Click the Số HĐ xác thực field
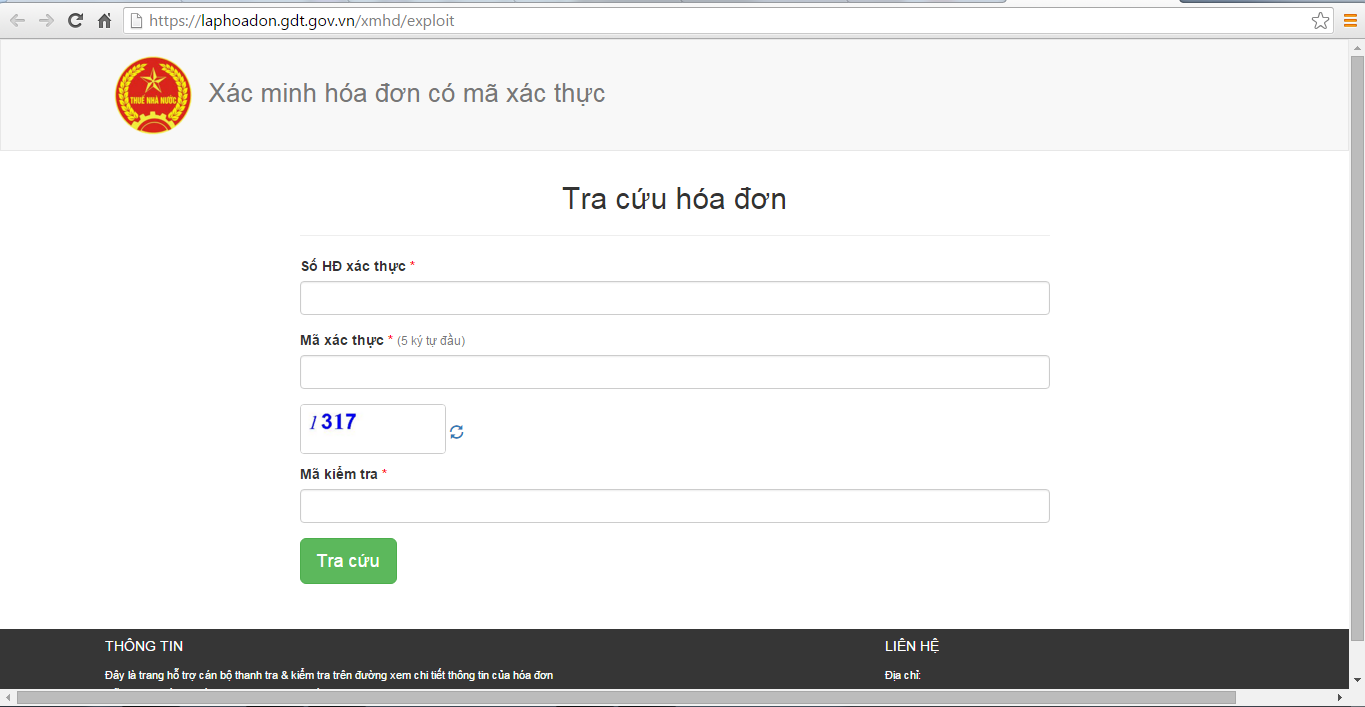The image size is (1365, 707). [674, 298]
